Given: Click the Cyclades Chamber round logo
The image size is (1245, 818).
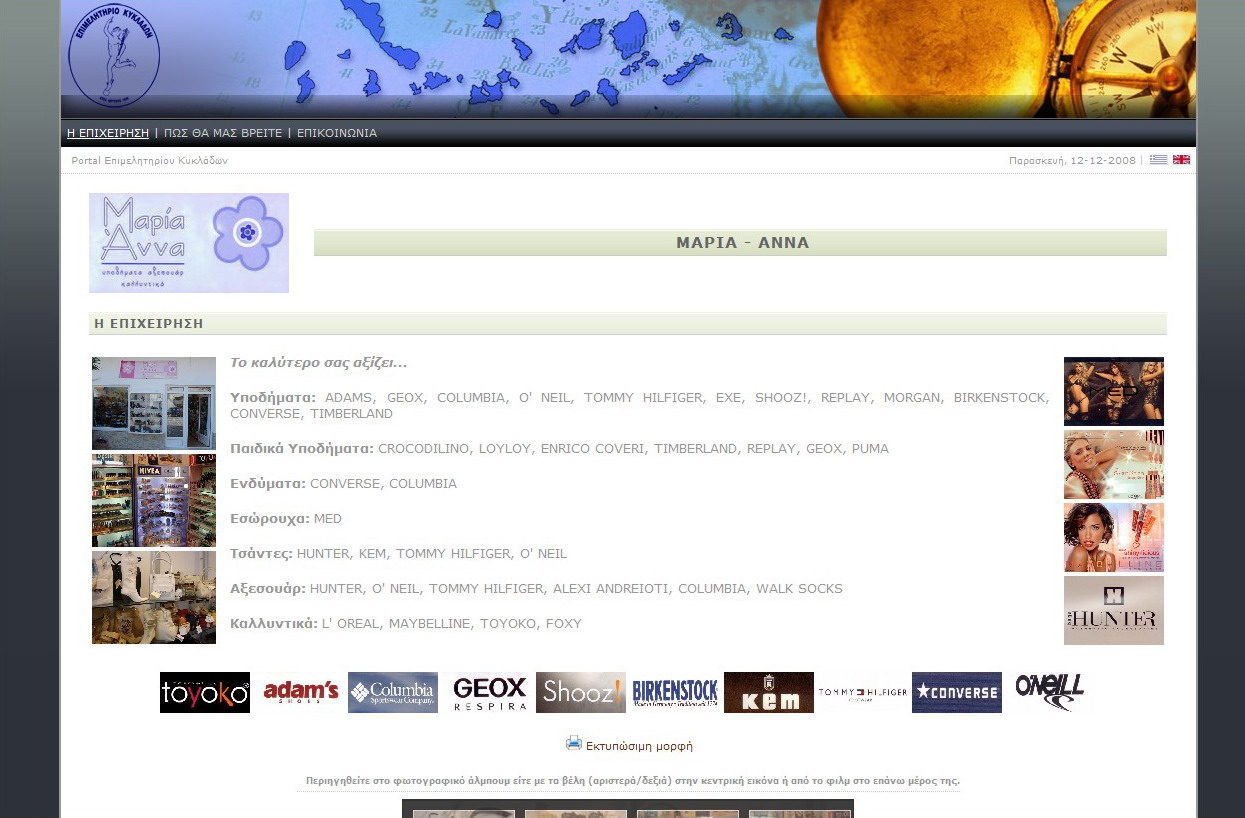Looking at the screenshot, I should 114,55.
